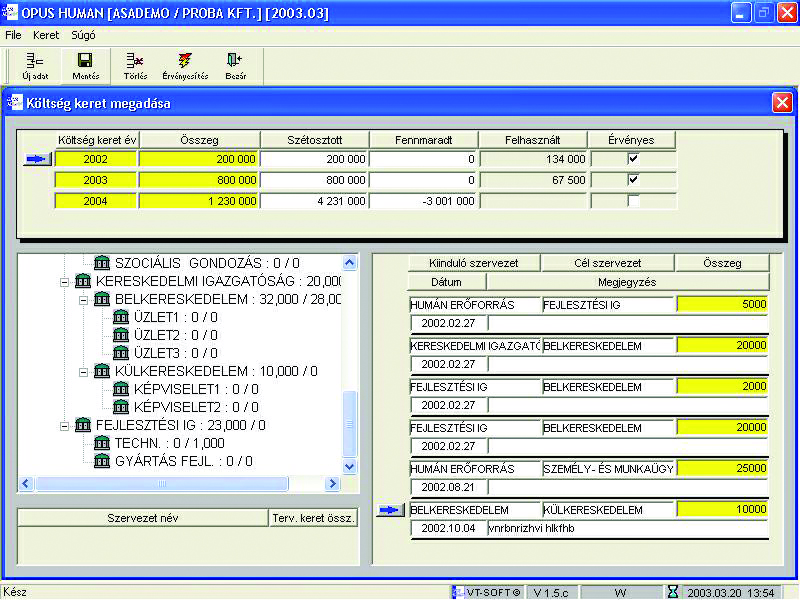Click the hourglass icon in status bar

[x=673, y=592]
